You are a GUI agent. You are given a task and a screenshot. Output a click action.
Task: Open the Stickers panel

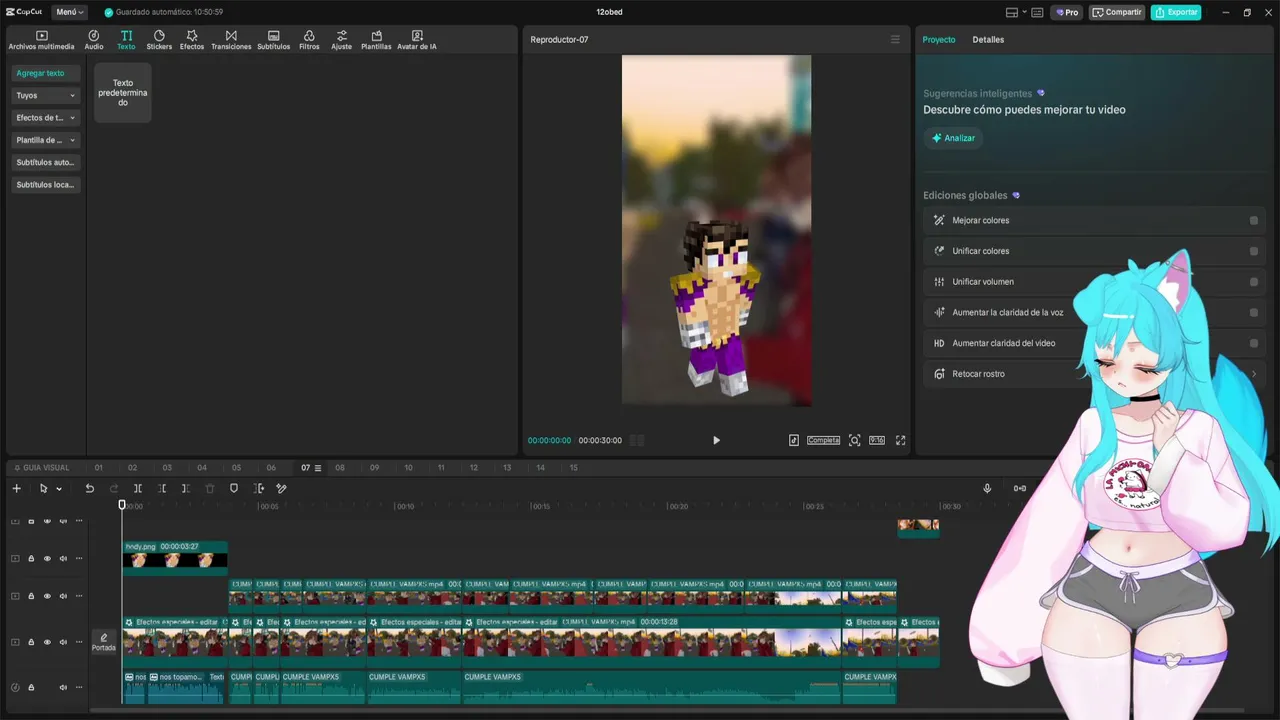tap(159, 40)
